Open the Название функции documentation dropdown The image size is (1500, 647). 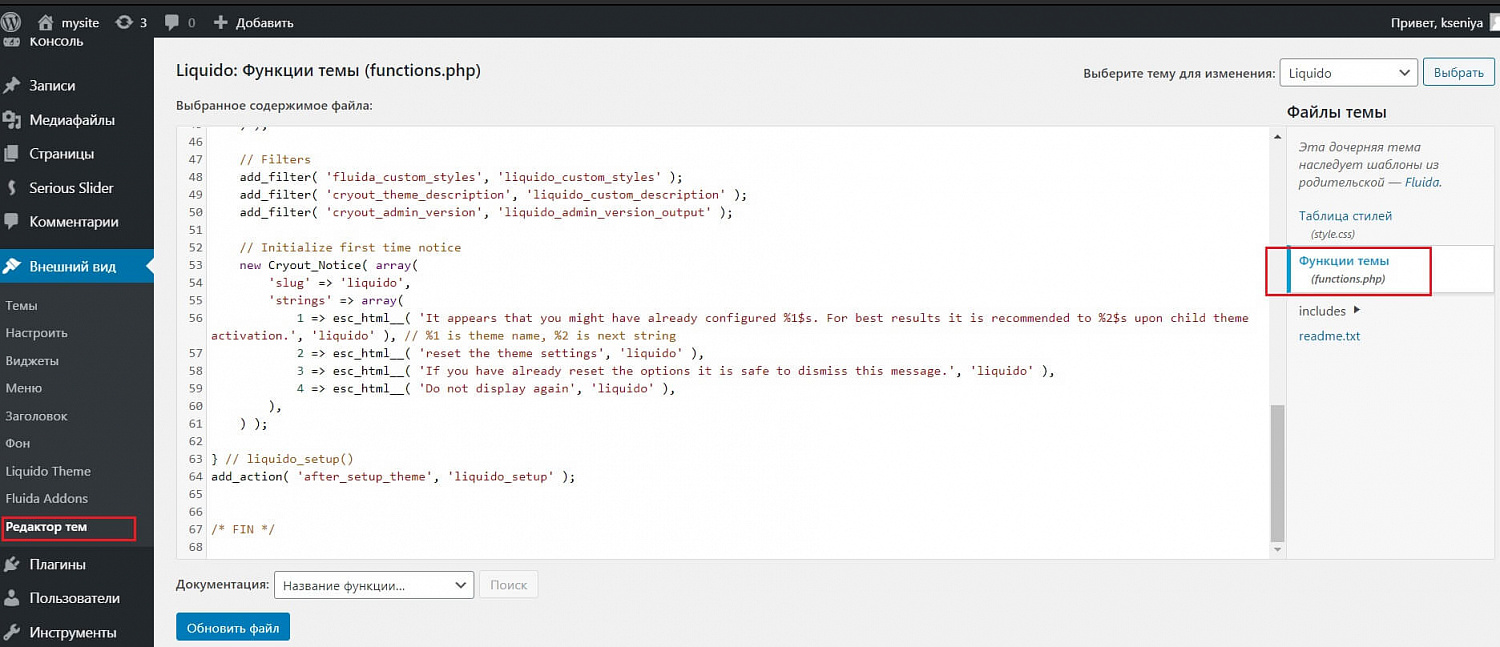click(x=374, y=585)
